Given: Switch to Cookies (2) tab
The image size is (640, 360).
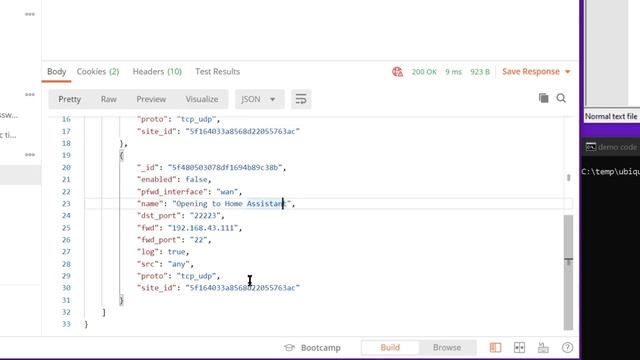Looking at the screenshot, I should tap(98, 72).
